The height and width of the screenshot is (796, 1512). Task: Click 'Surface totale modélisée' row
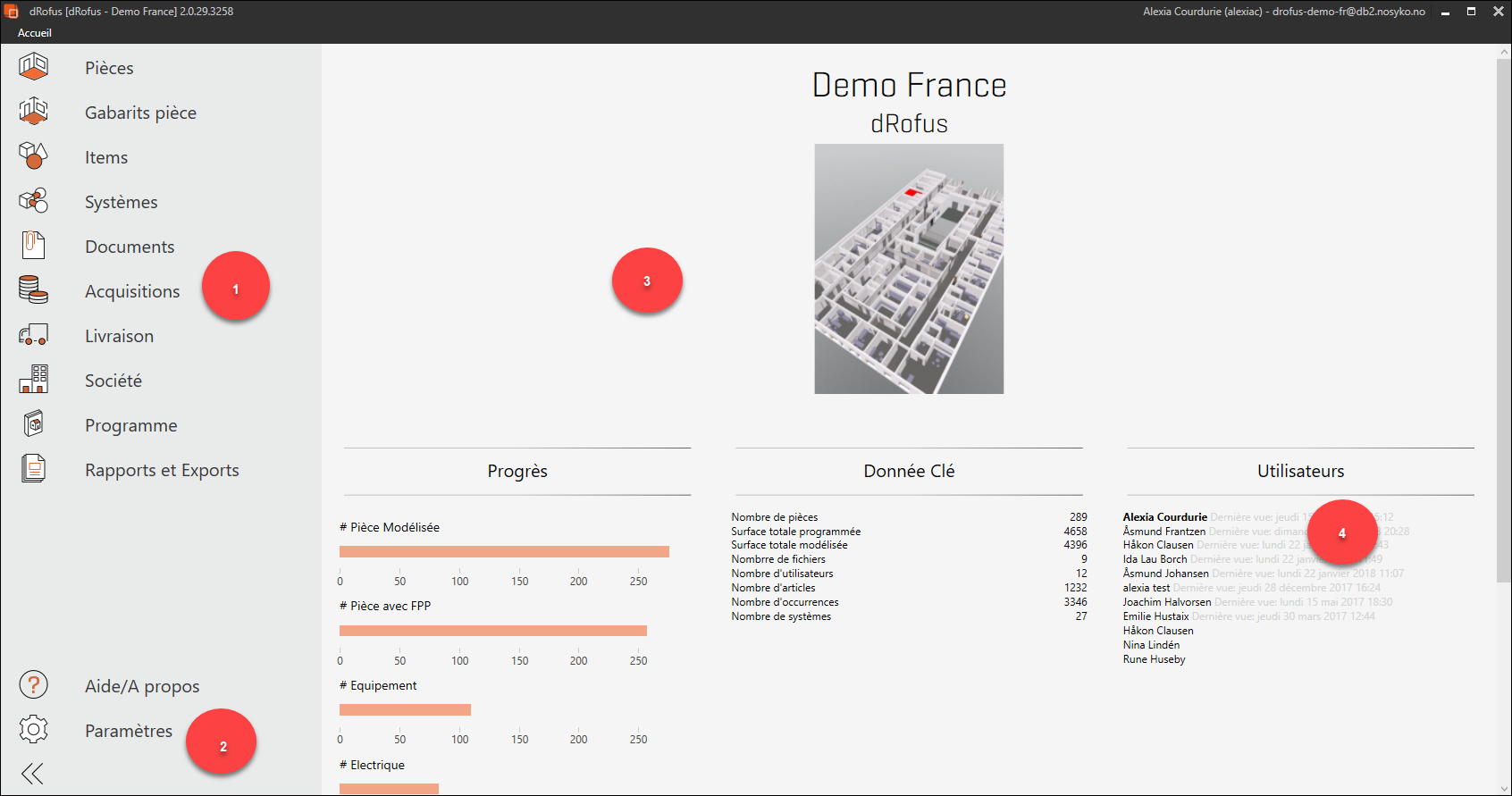(909, 545)
